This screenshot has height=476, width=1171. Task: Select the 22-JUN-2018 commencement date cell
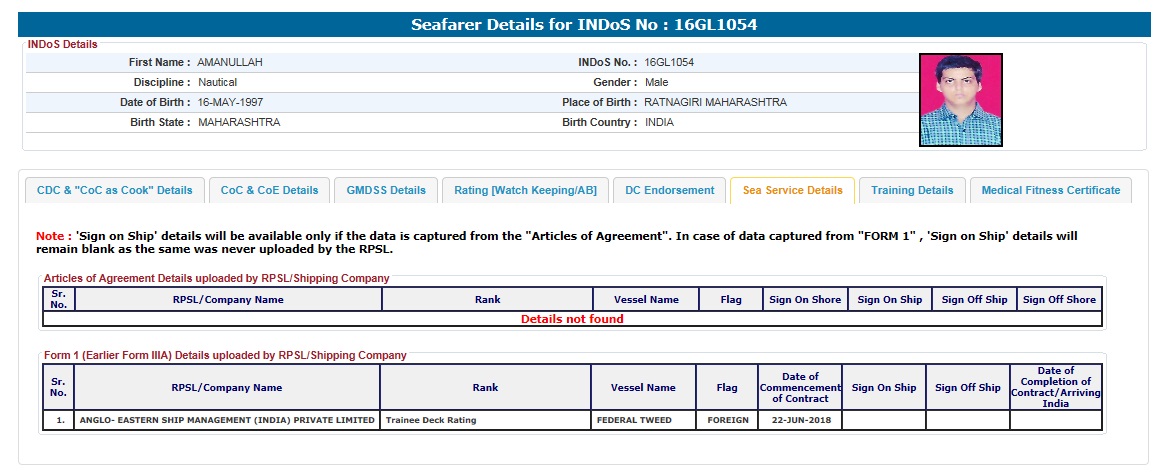pyautogui.click(x=800, y=420)
